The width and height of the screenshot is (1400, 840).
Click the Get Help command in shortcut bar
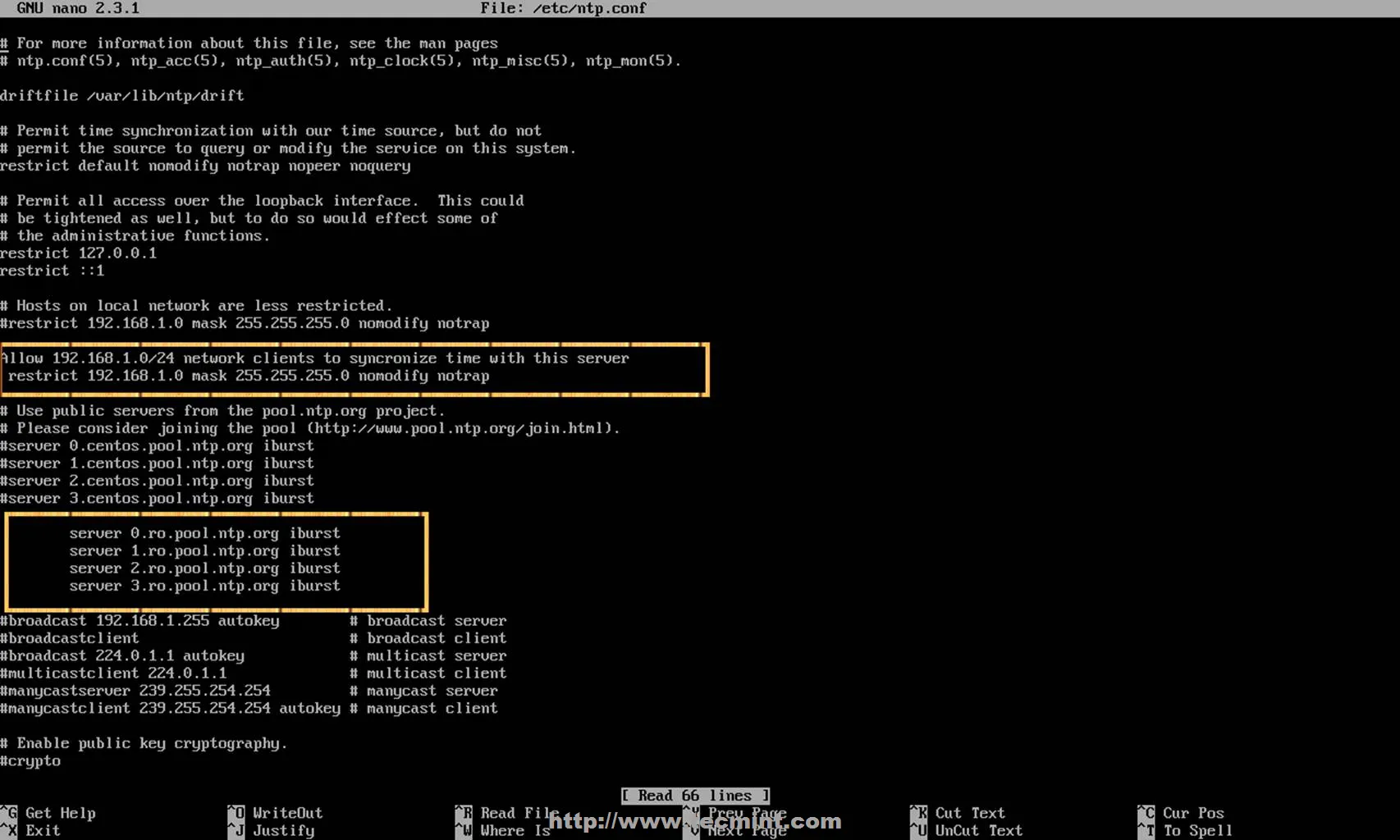60,812
